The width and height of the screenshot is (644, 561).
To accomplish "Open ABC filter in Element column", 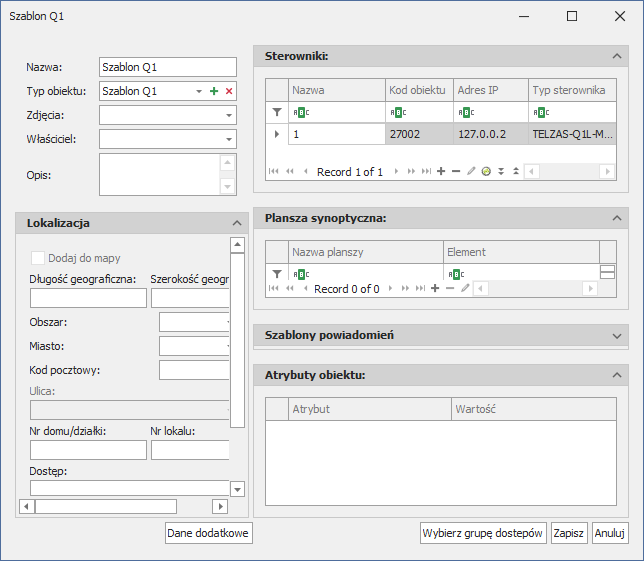I will pyautogui.click(x=456, y=274).
